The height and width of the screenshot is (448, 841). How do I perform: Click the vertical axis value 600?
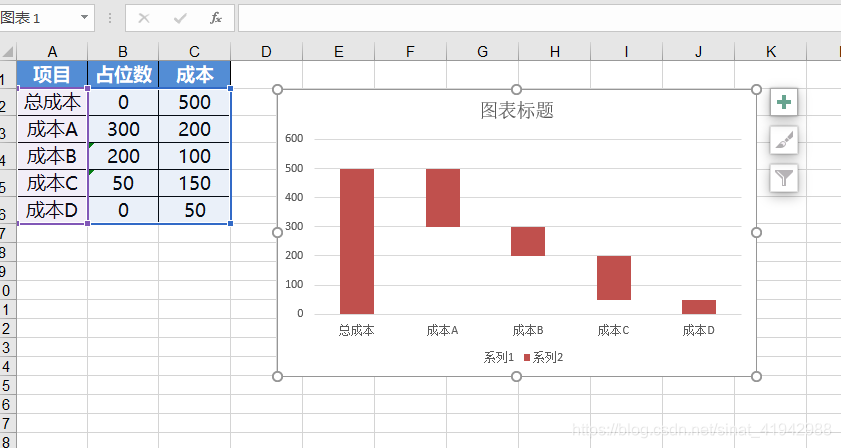click(x=294, y=138)
